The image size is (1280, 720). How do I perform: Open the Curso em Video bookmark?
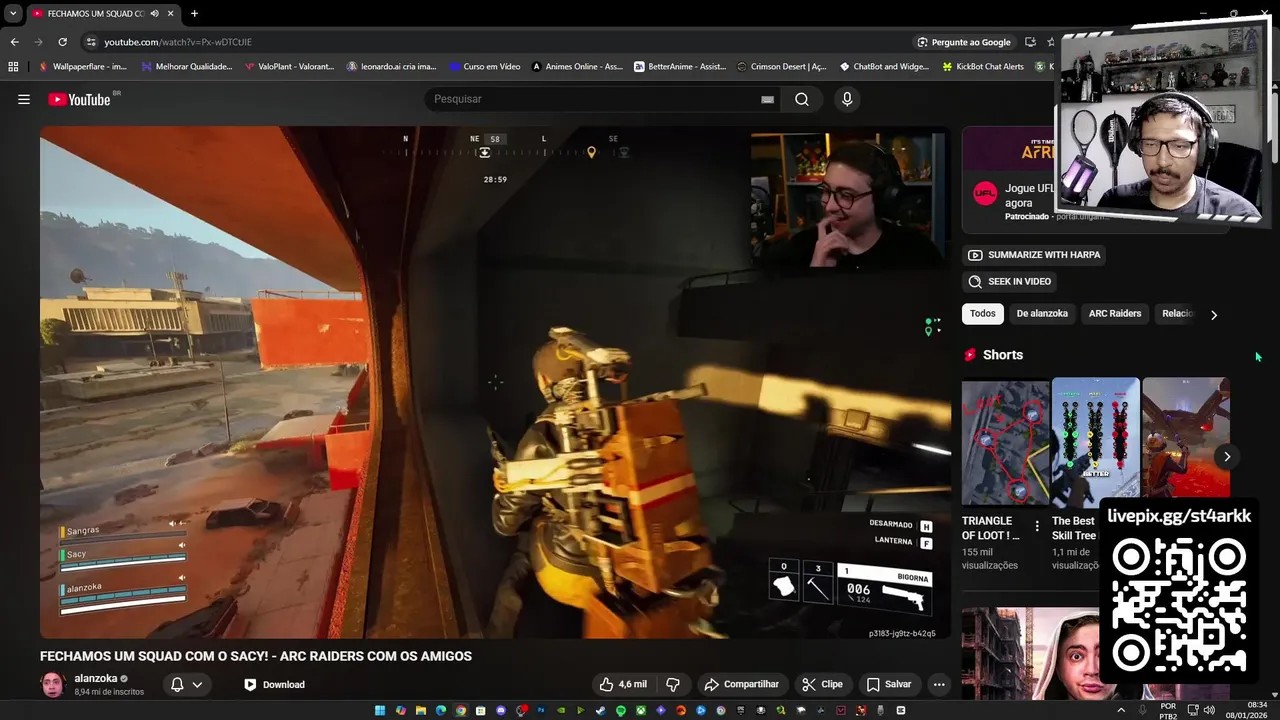click(484, 66)
